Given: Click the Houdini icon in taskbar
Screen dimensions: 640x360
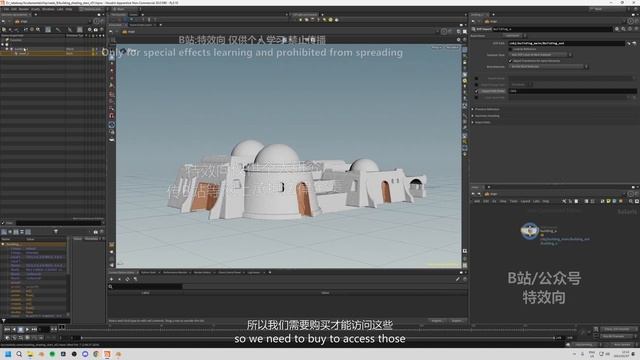Looking at the screenshot, I should 107,354.
